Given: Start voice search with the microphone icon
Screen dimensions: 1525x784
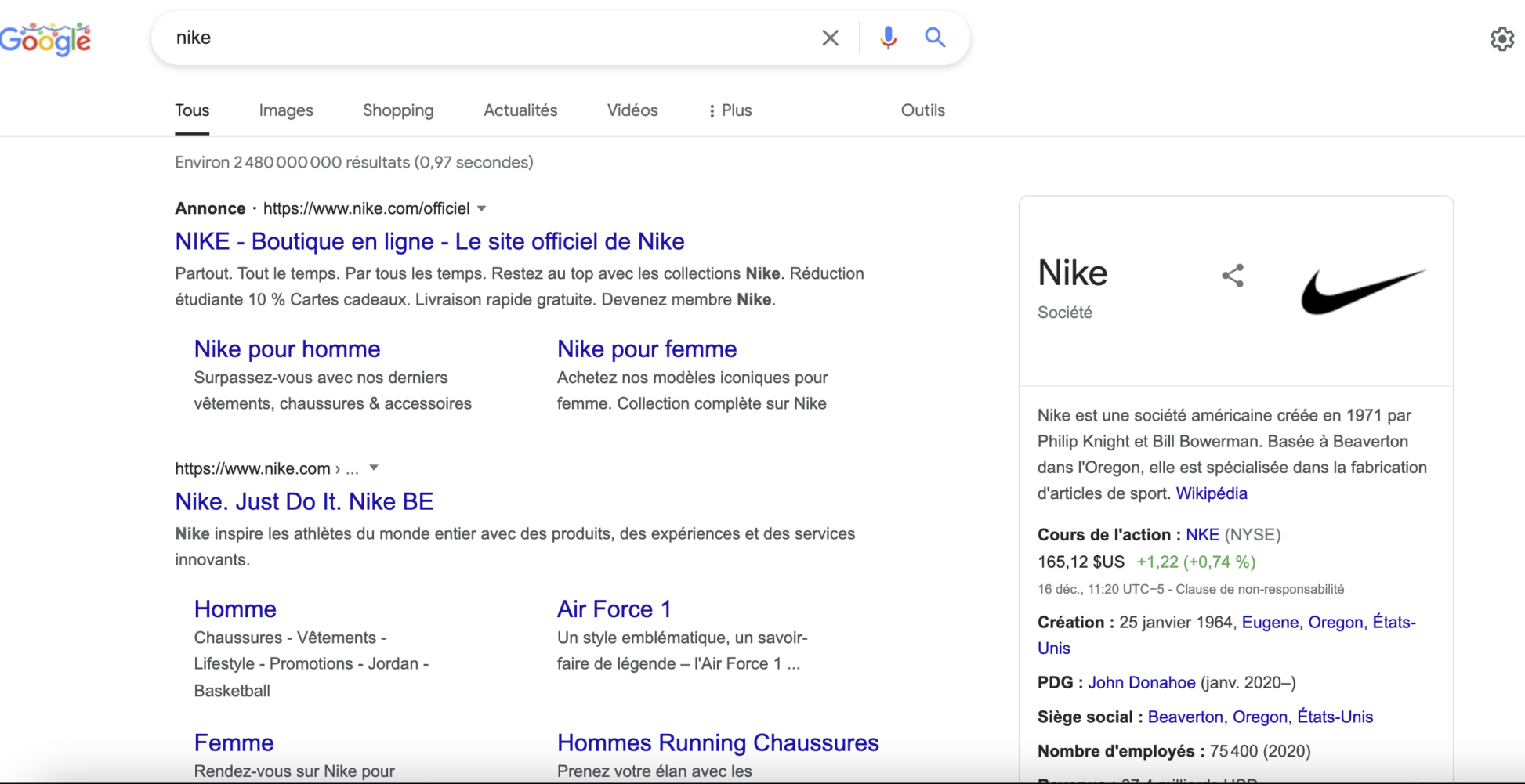Looking at the screenshot, I should click(888, 38).
